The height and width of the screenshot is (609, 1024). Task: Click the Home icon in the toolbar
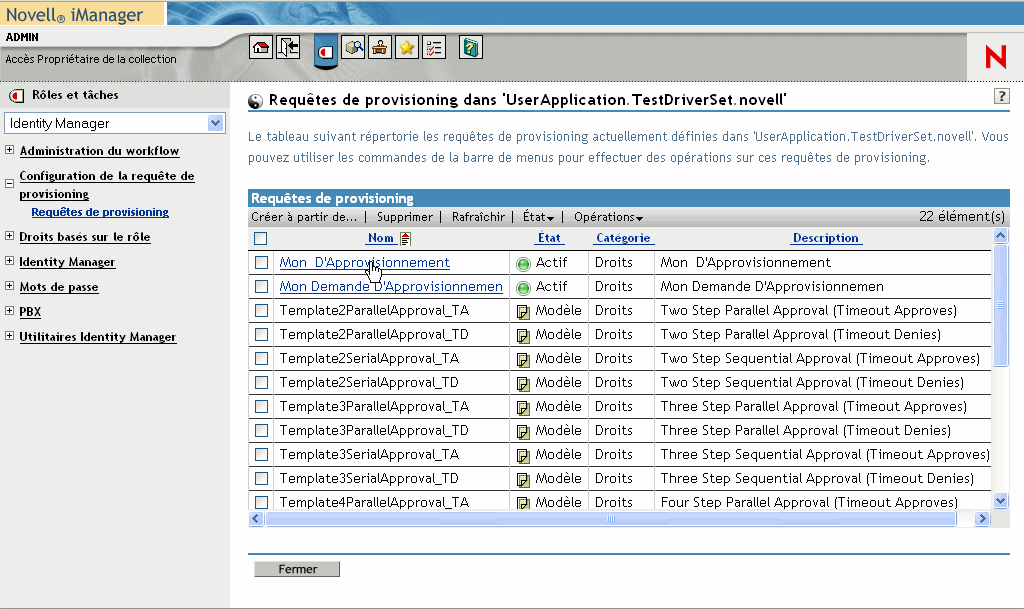point(260,47)
